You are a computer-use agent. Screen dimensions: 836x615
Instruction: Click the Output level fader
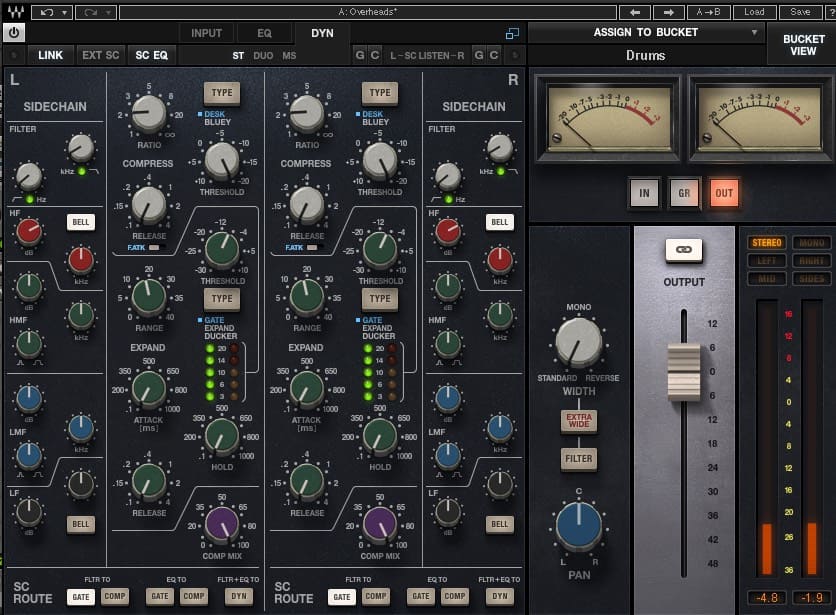(x=684, y=372)
